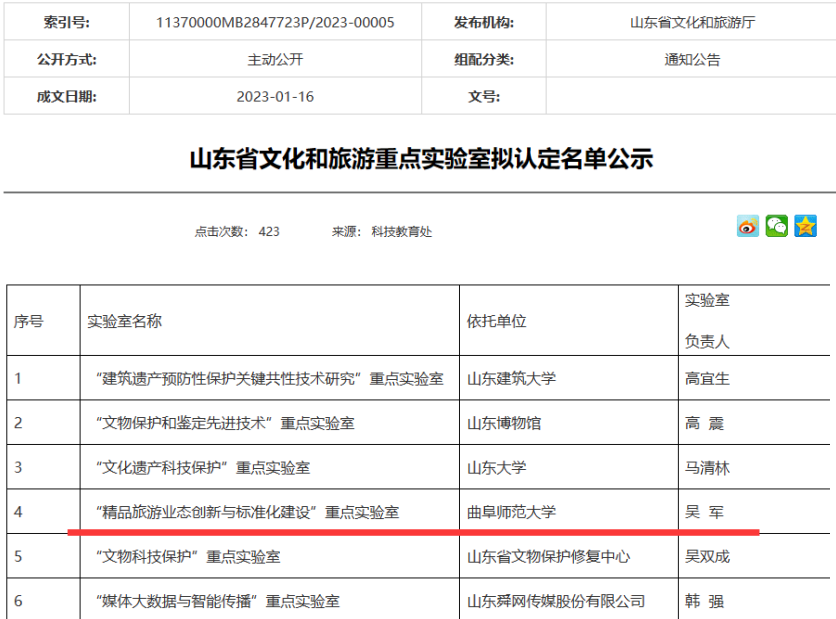836x619 pixels.
Task: Click the 依托单位 column header
Action: tap(496, 321)
